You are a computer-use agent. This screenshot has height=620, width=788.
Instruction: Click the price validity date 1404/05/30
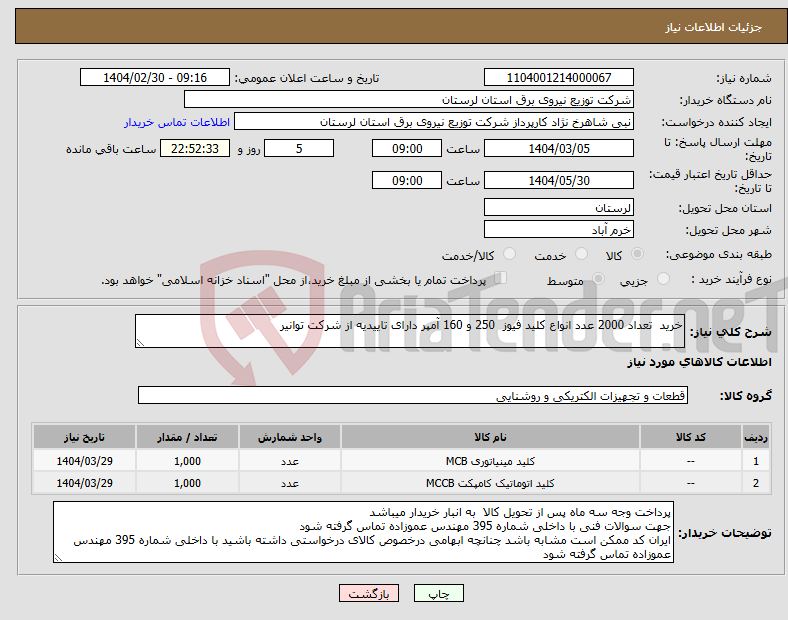tap(558, 180)
